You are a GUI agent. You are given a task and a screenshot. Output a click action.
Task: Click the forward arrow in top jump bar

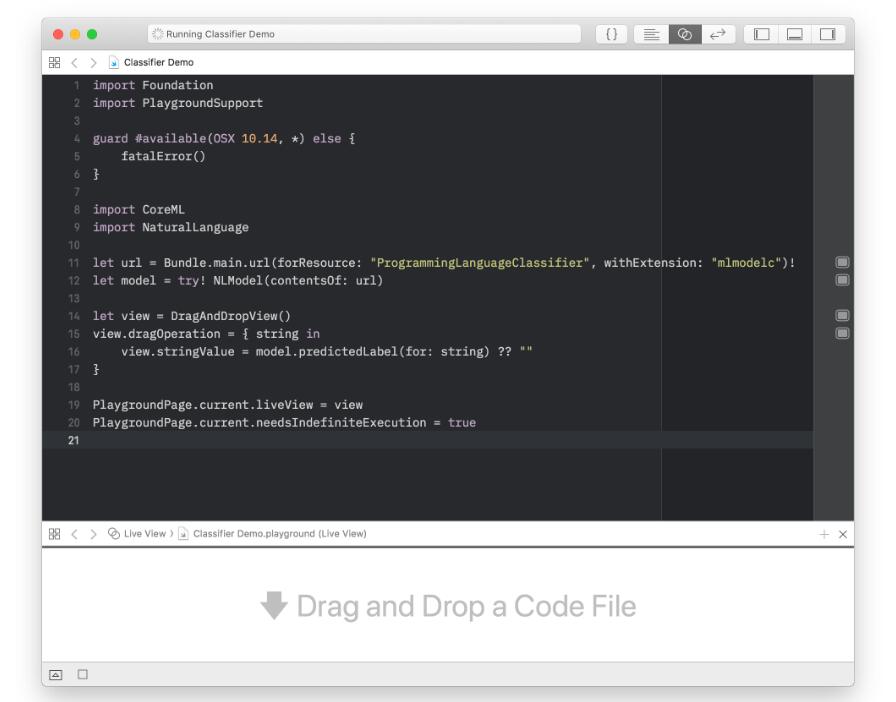tap(93, 62)
